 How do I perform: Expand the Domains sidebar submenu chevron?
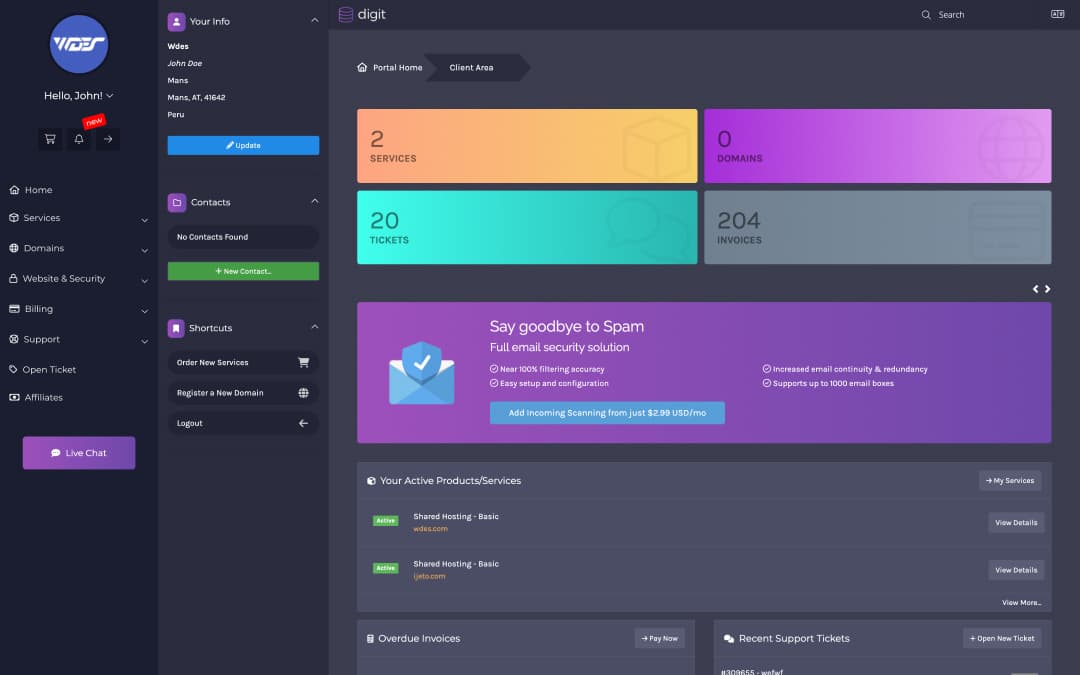pyautogui.click(x=145, y=251)
